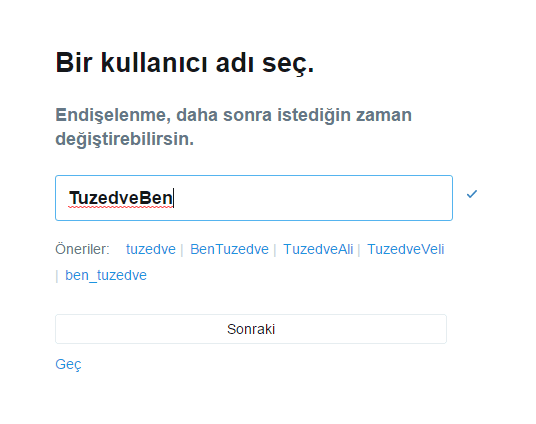Click the separator before ben_tuzedve
Screen dimensions: 536x424
click(57, 276)
